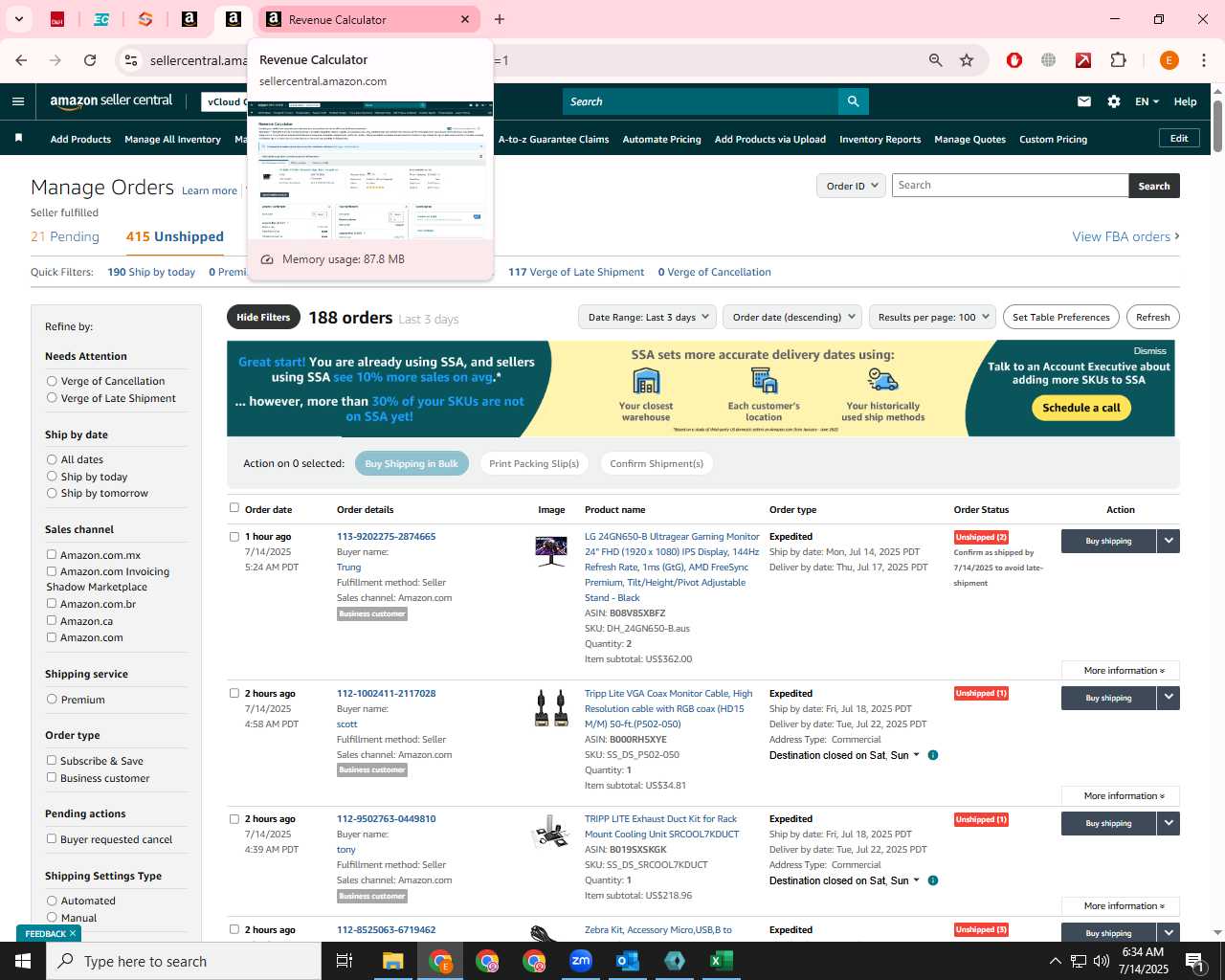Close the FEEDBACK tab with its X

point(73,933)
